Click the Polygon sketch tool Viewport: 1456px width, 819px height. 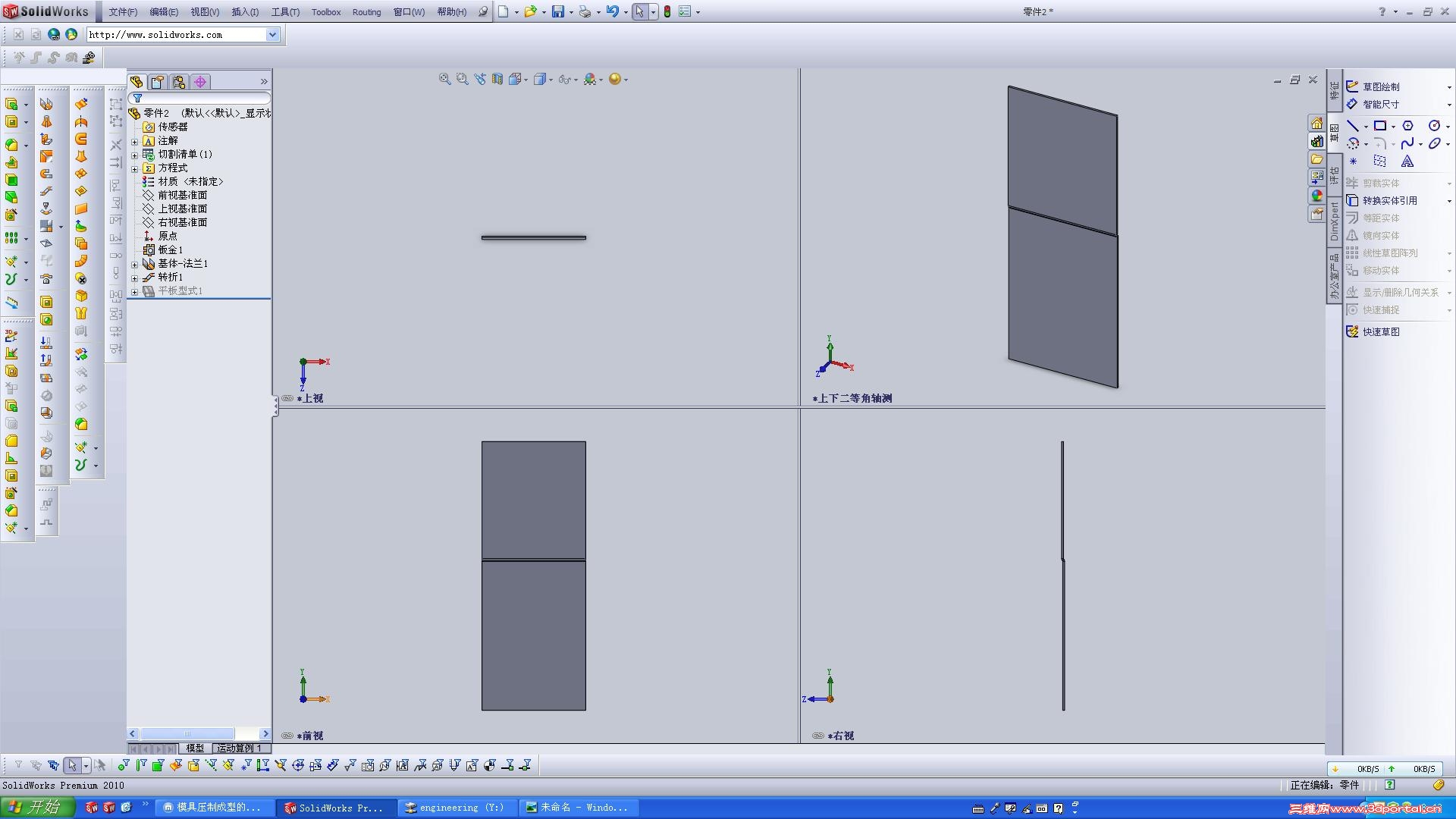pyautogui.click(x=1407, y=126)
